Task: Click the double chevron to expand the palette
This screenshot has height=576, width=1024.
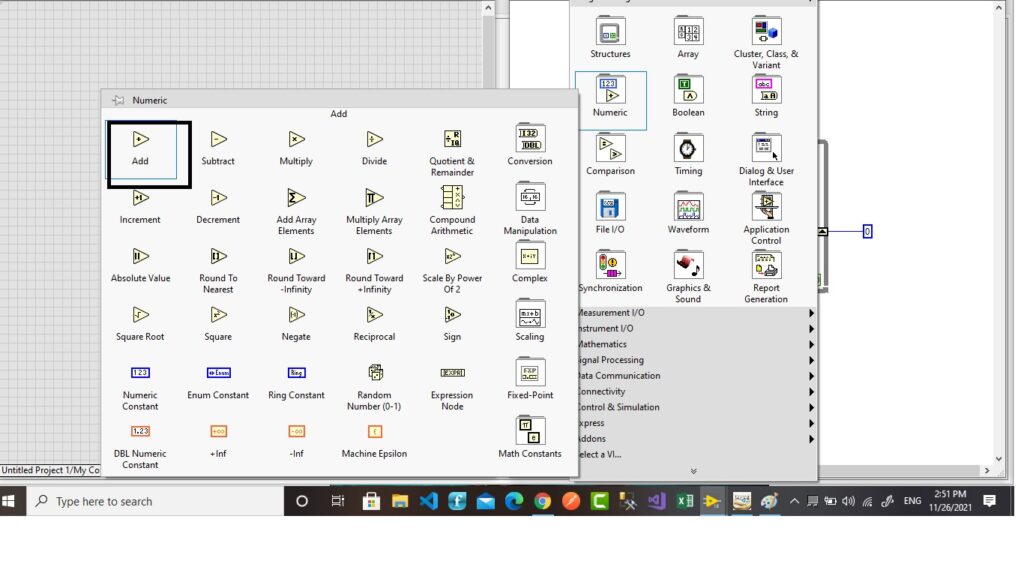Action: tap(692, 470)
